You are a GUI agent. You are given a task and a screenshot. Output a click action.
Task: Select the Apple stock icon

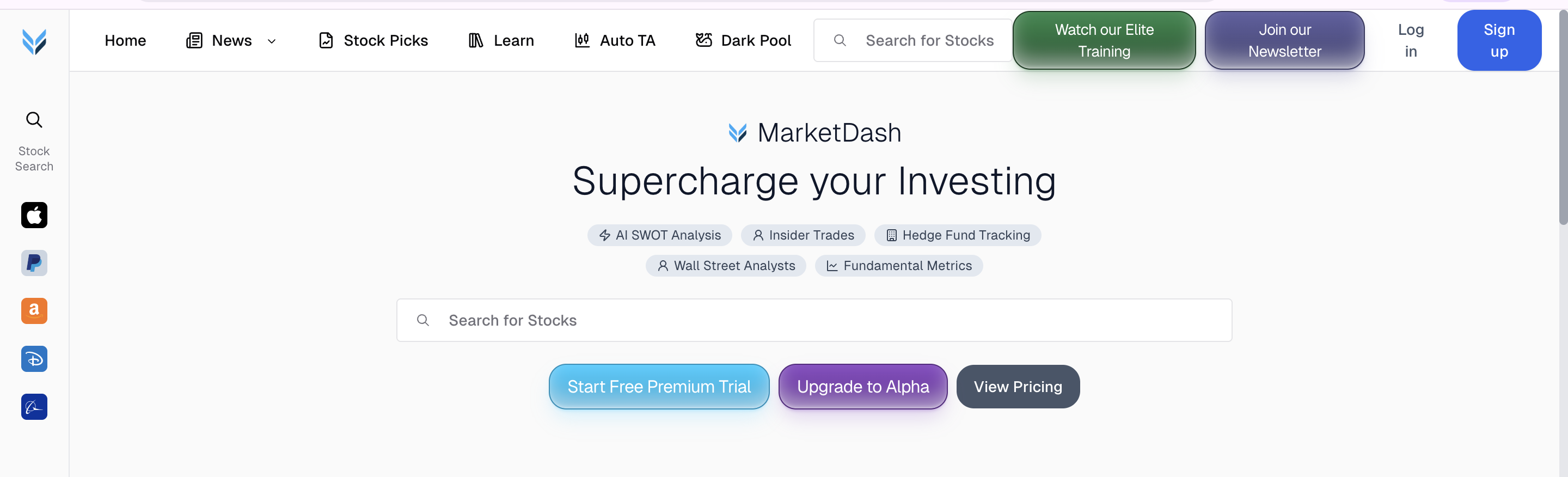click(x=34, y=216)
